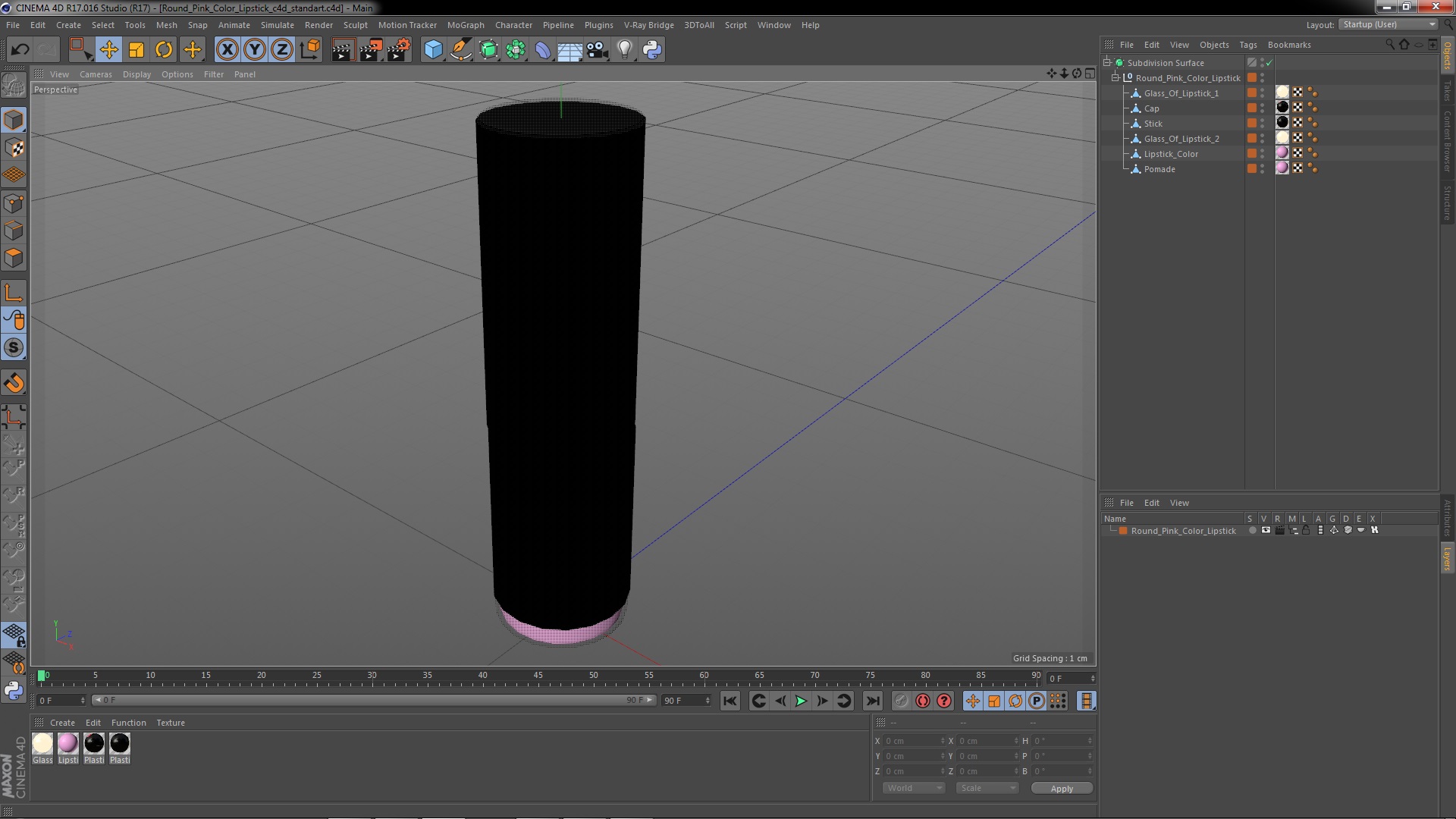Image resolution: width=1456 pixels, height=819 pixels.
Task: Switch to Texture mode in left palette
Action: pos(14,148)
